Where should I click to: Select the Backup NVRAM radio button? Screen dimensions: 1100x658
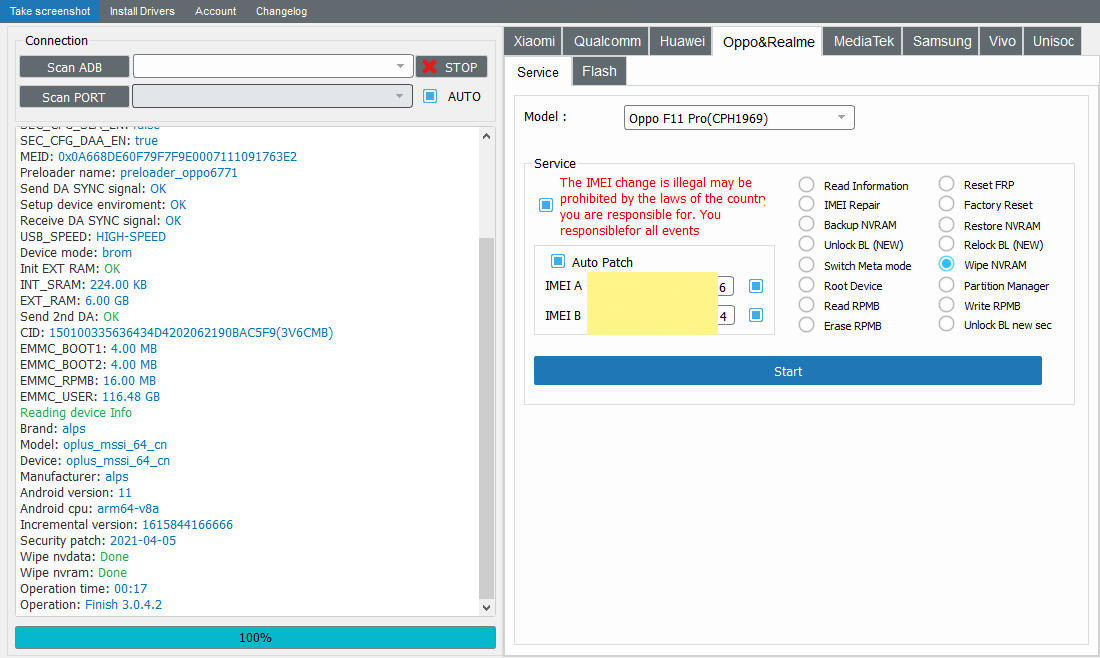tap(806, 224)
